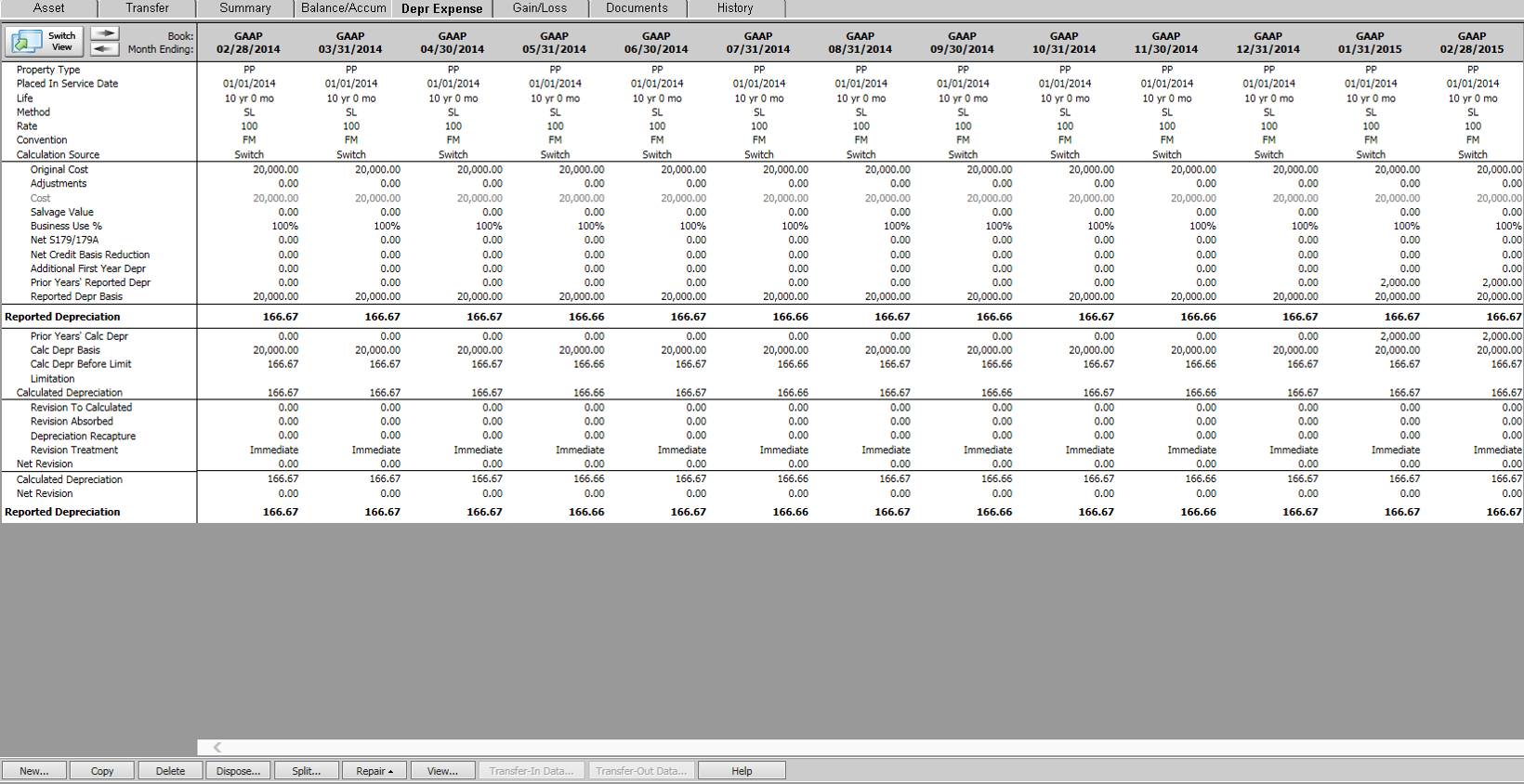The height and width of the screenshot is (784, 1524).
Task: Click the Method row label
Action: click(33, 112)
